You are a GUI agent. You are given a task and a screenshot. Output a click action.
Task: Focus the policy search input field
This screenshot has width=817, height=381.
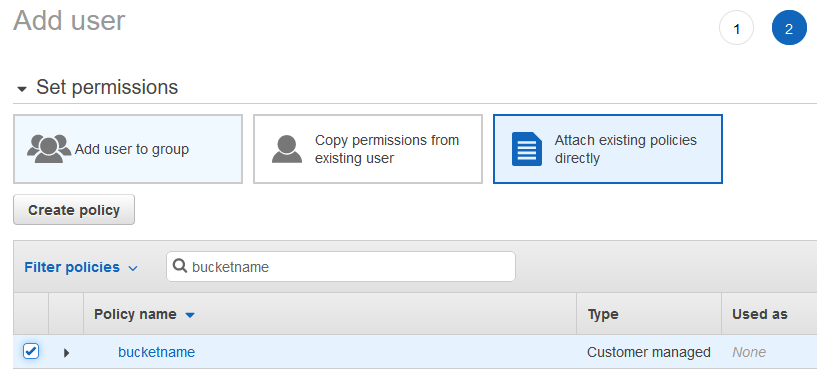click(341, 266)
